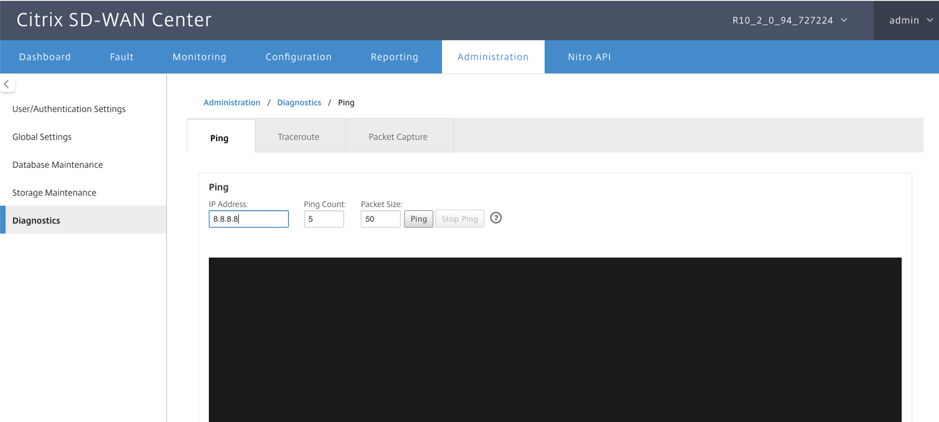Open the Monitoring menu
The height and width of the screenshot is (422, 939).
pos(199,57)
